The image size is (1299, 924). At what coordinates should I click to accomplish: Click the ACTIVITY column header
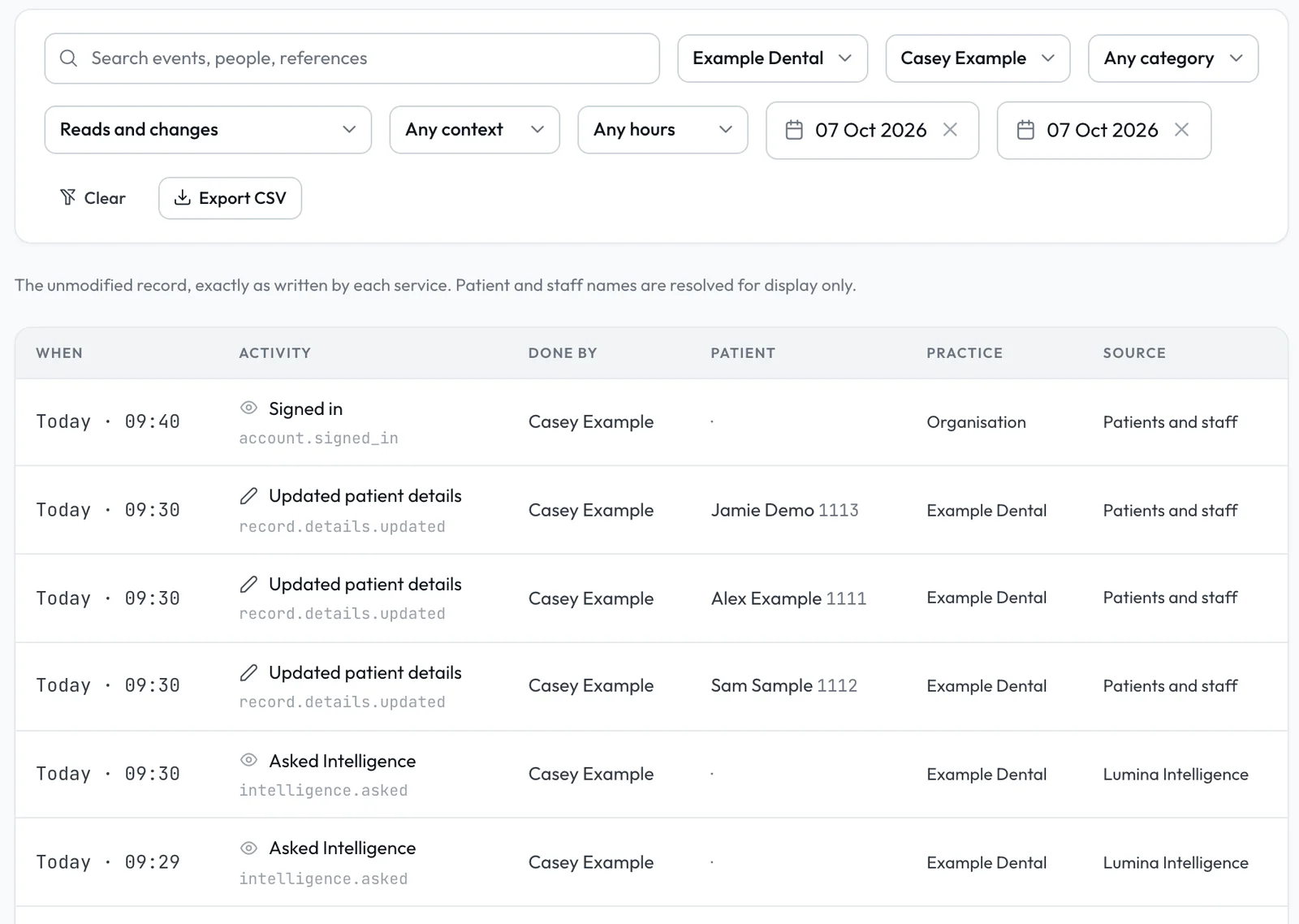(274, 353)
